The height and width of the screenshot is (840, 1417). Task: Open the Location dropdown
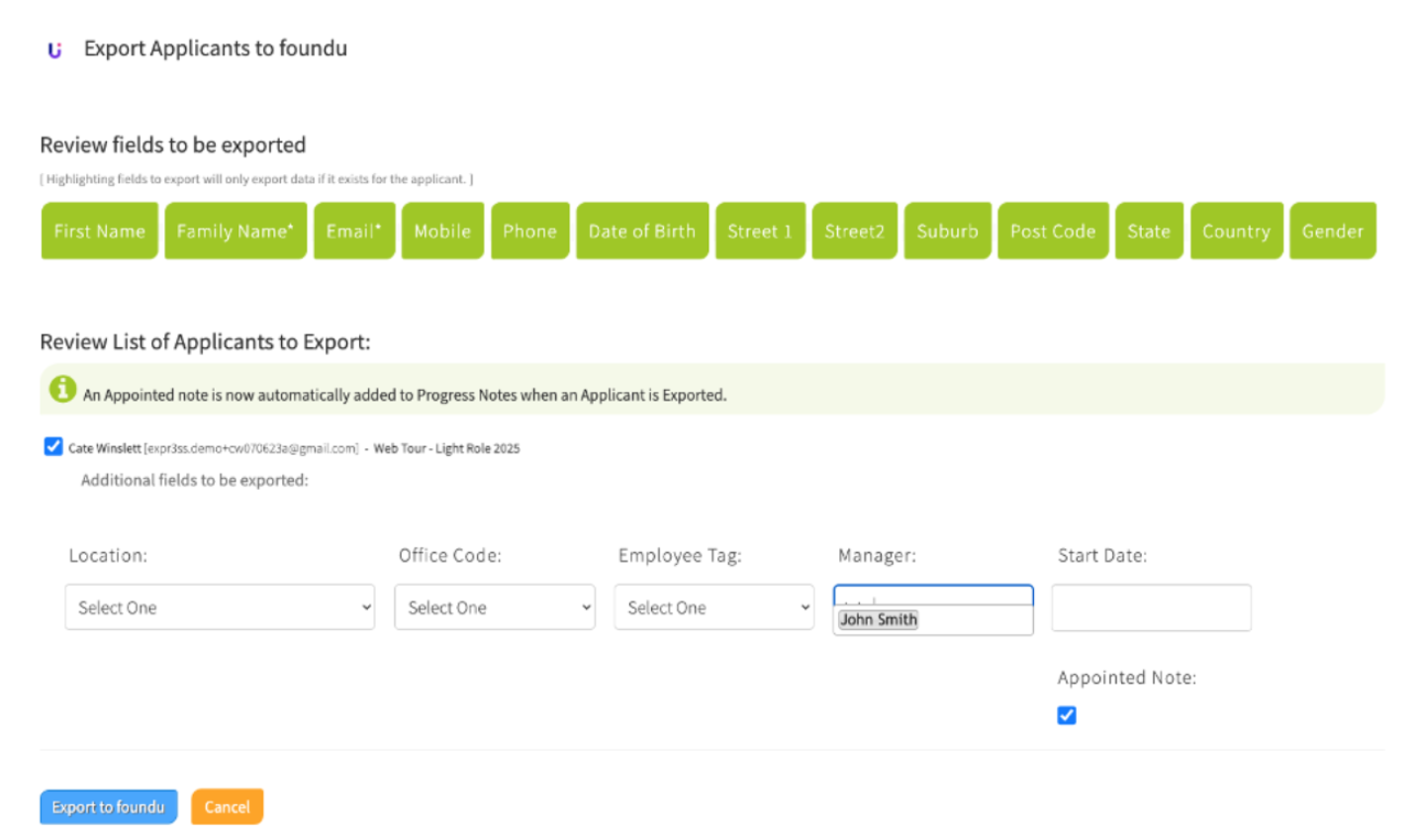220,607
